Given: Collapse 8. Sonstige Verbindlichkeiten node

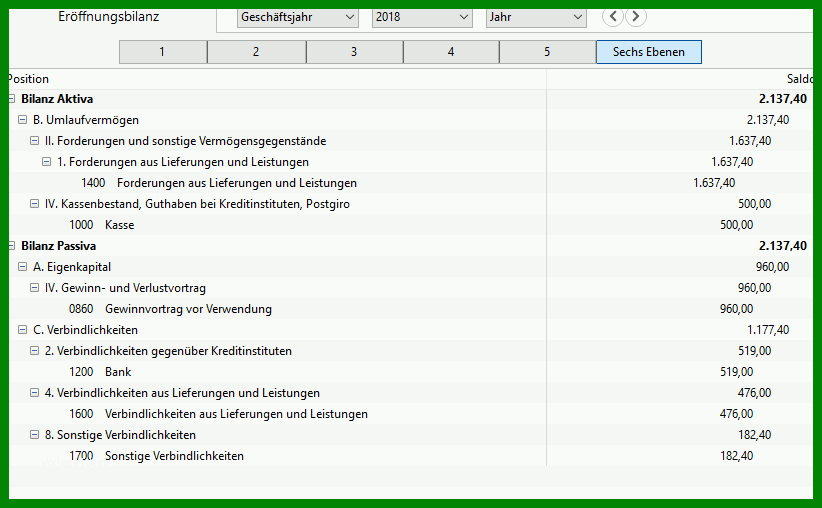Looking at the screenshot, I should pos(35,434).
